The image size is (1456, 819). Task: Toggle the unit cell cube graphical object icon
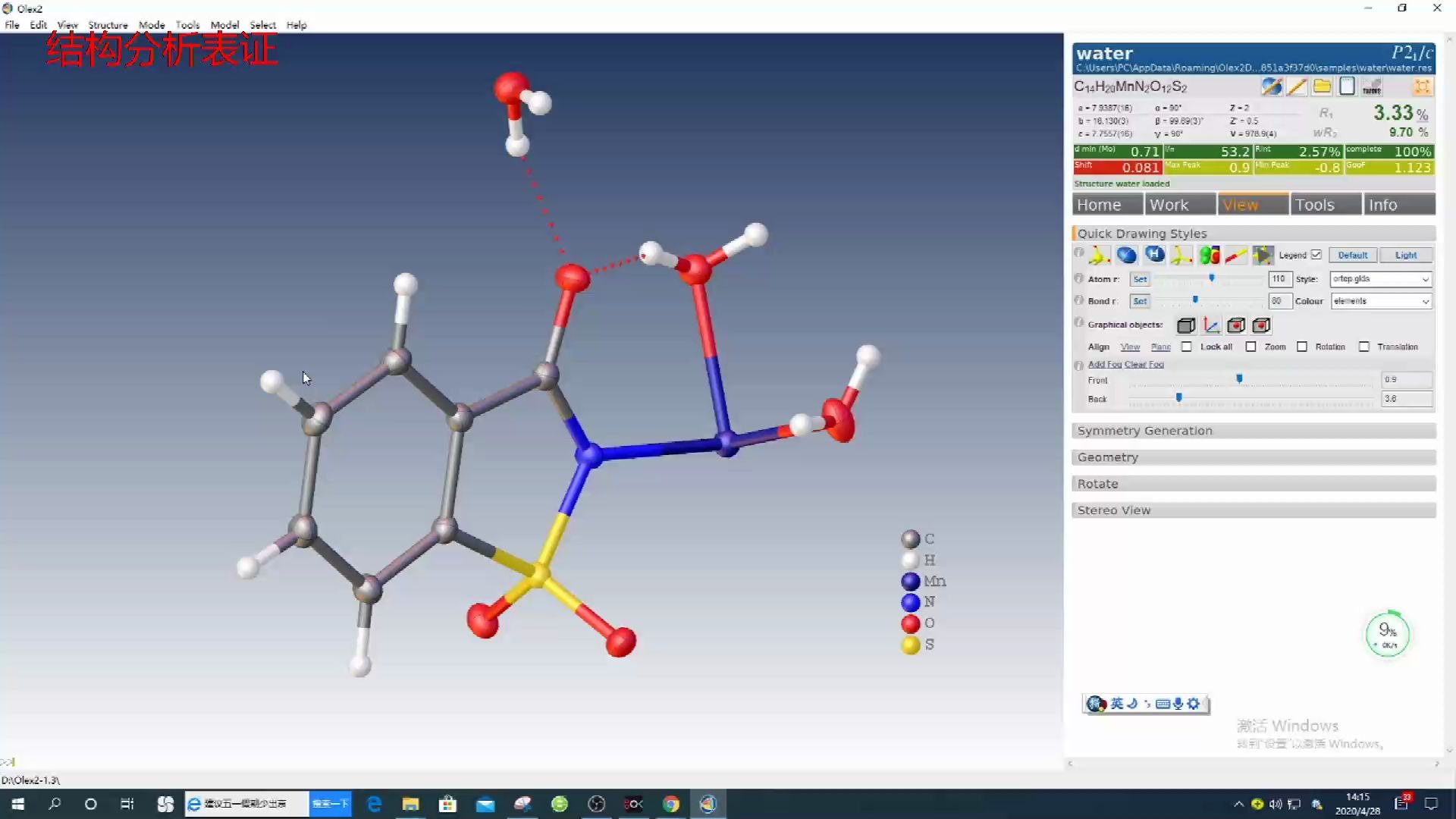click(1186, 325)
